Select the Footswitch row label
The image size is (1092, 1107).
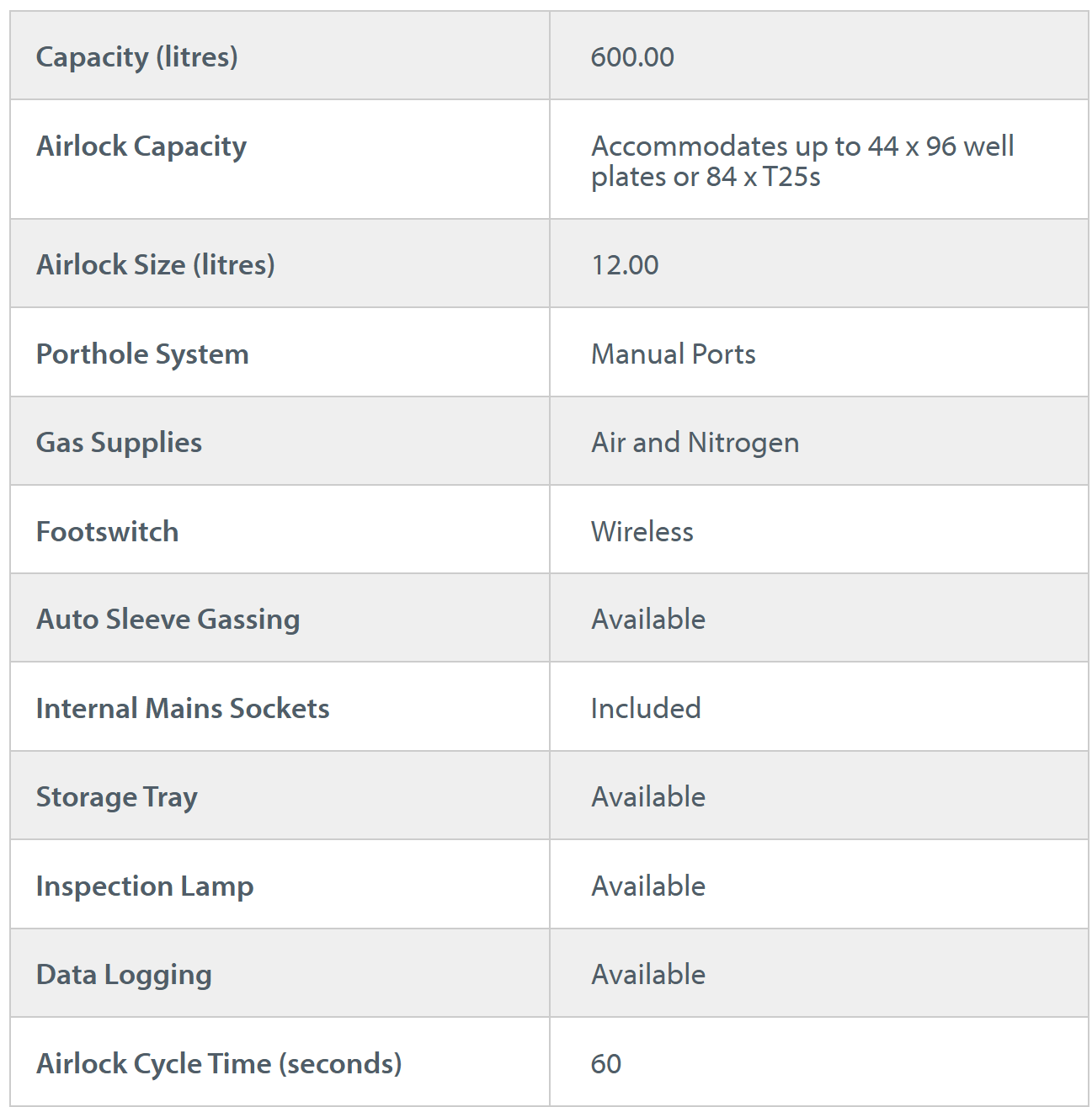click(x=107, y=532)
